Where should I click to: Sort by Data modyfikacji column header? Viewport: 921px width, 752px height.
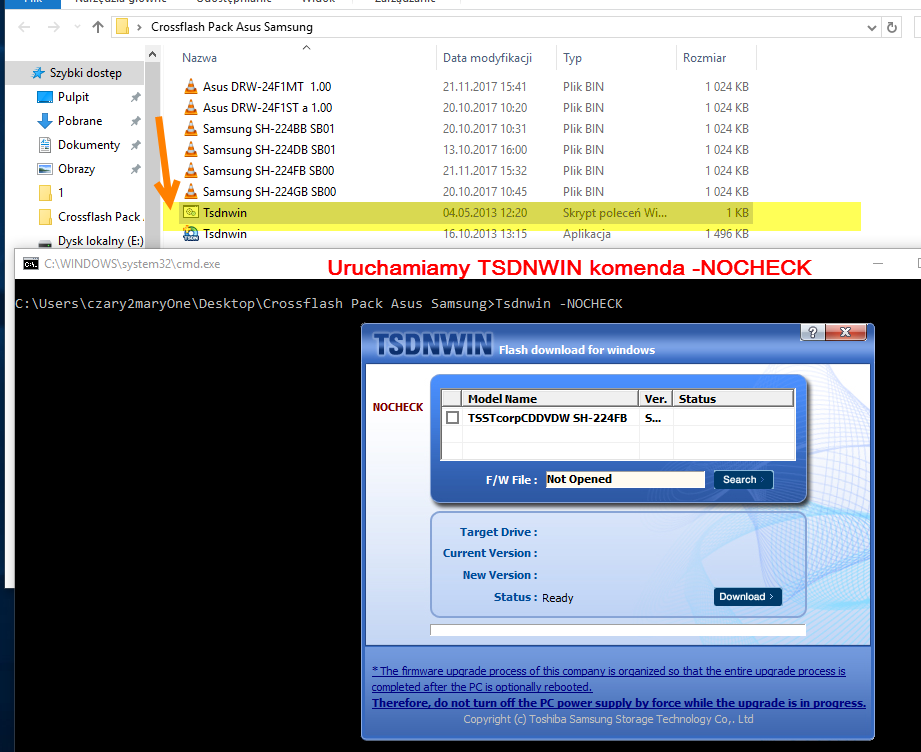pyautogui.click(x=487, y=58)
